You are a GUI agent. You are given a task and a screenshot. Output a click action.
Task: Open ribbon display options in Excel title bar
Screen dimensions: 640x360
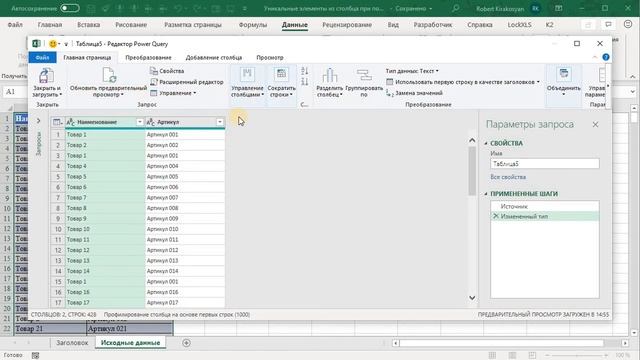558,9
